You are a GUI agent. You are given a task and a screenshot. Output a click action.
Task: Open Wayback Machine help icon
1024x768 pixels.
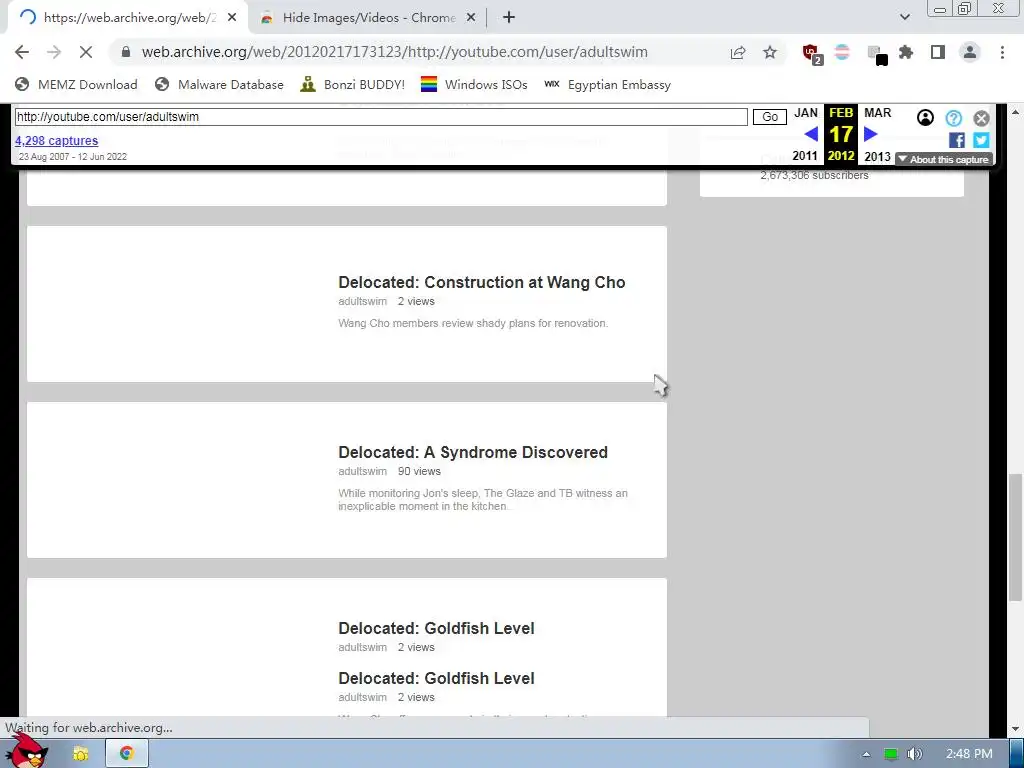953,118
